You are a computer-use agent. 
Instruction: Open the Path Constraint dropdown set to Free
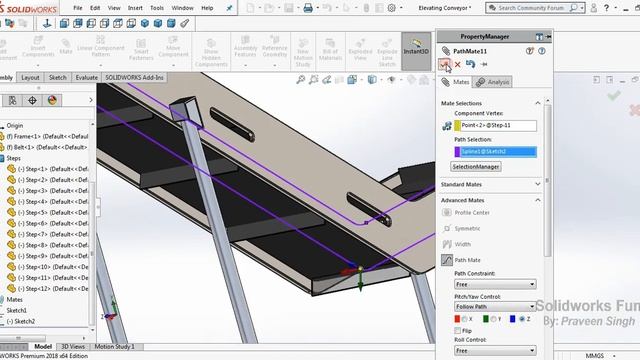click(495, 284)
